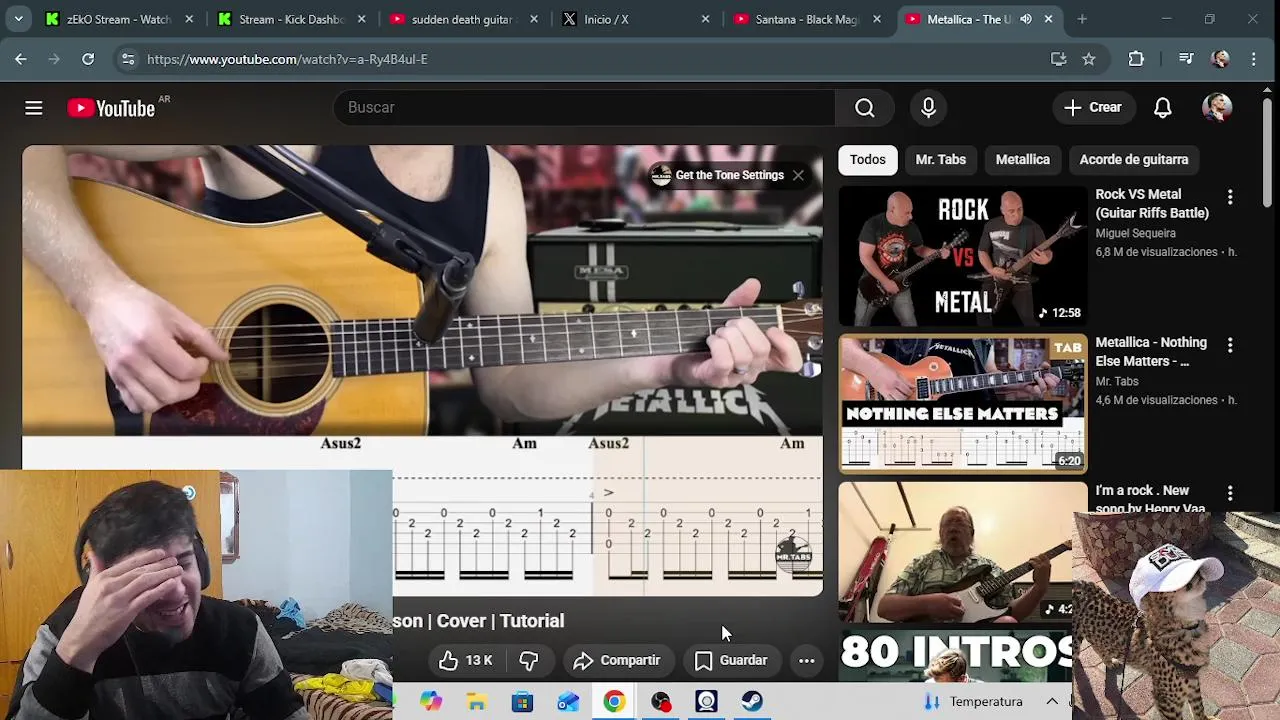Open media control icon in Chrome toolbar
The height and width of the screenshot is (720, 1280).
click(1186, 59)
